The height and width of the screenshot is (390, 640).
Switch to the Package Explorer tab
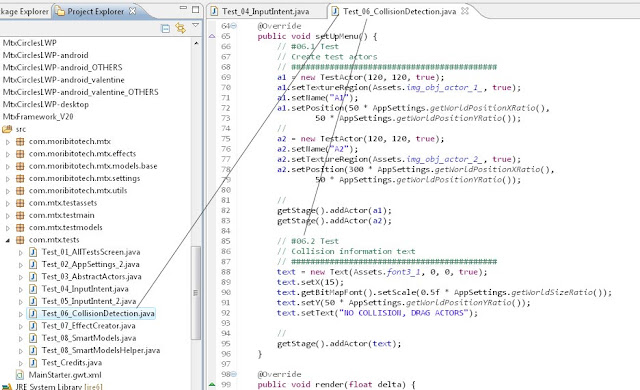click(x=24, y=11)
